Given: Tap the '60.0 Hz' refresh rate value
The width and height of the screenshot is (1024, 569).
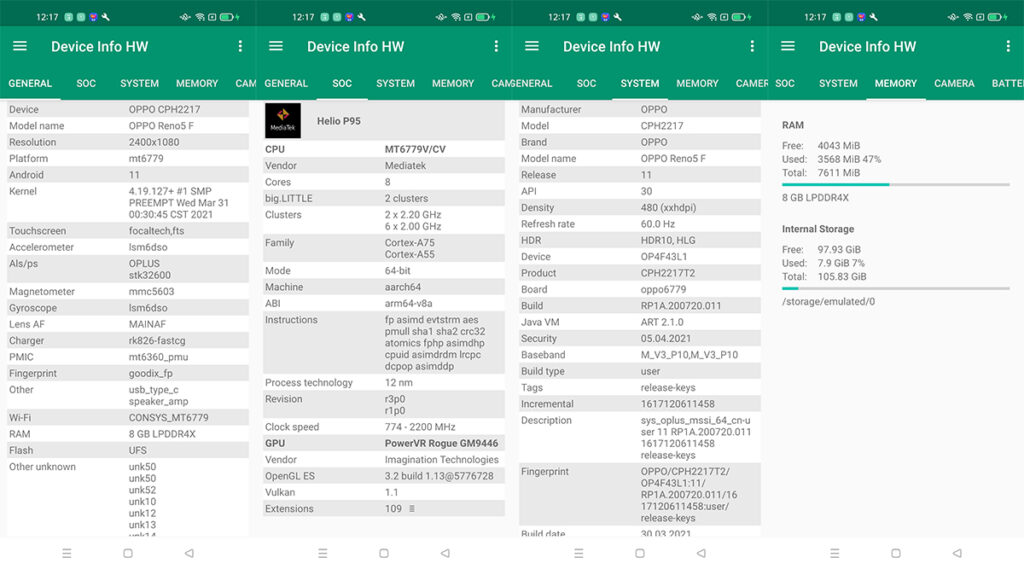Looking at the screenshot, I should pyautogui.click(x=658, y=223).
